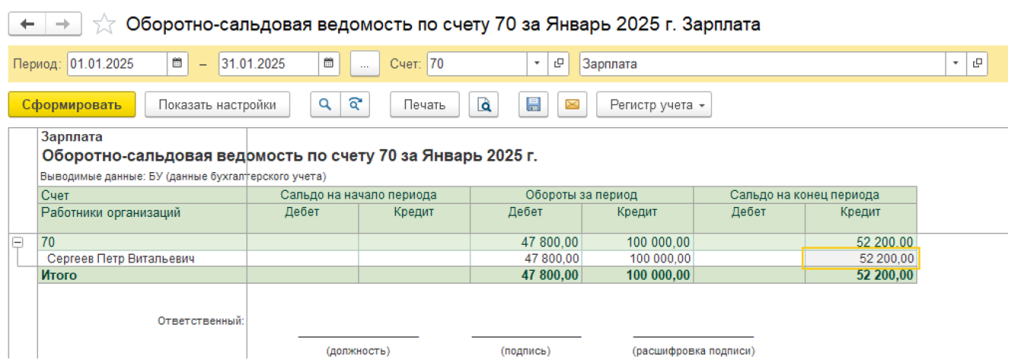Open search with magnifier icon
The height and width of the screenshot is (360, 1024).
pos(325,105)
